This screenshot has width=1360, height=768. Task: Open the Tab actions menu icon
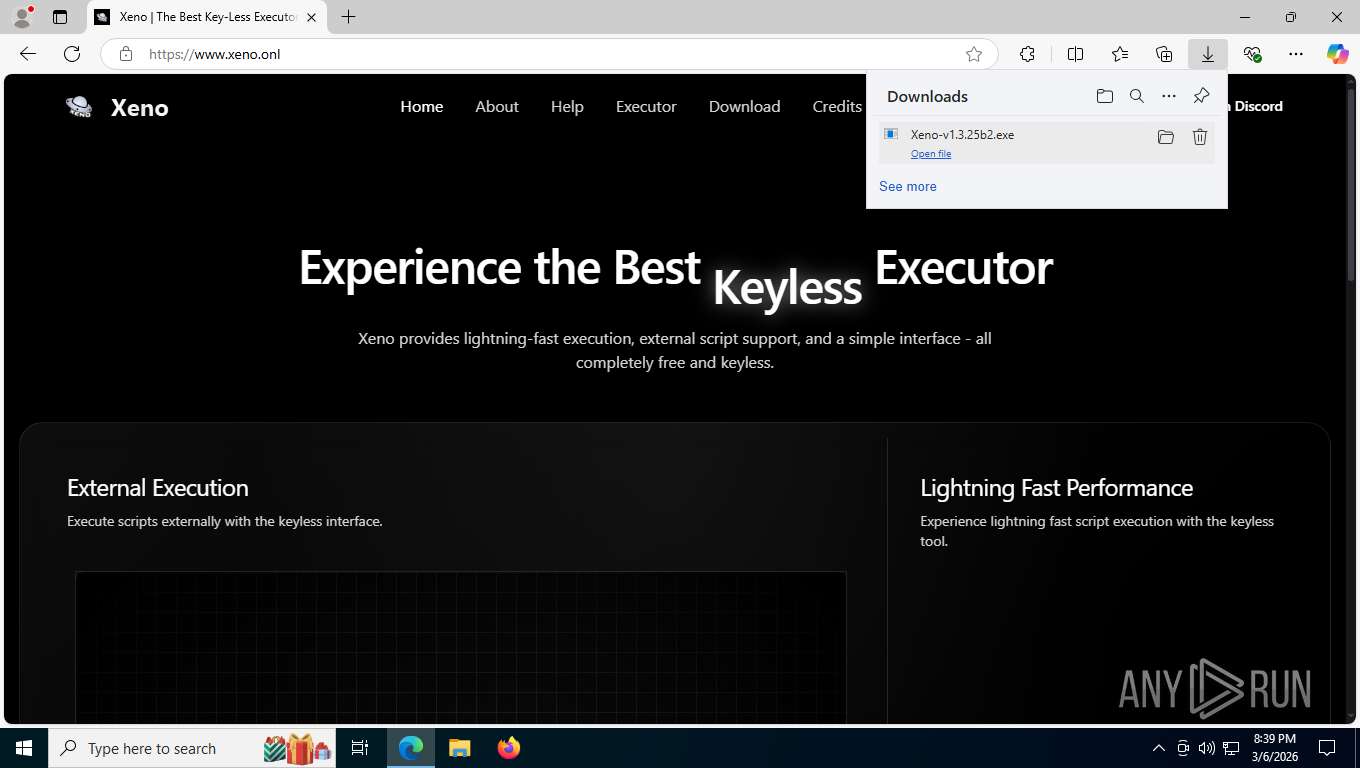60,17
